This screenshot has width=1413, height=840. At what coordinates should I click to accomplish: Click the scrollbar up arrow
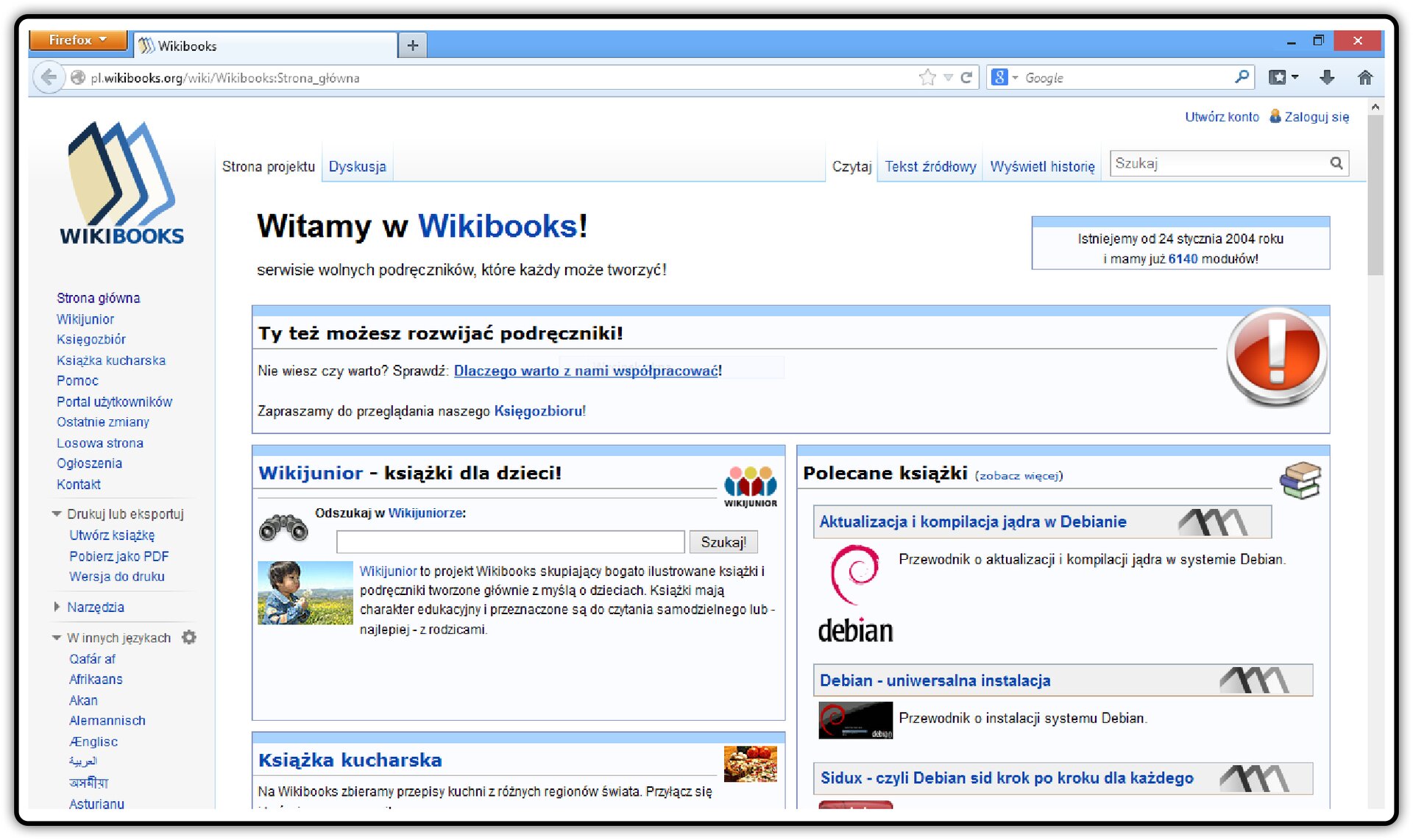(1375, 107)
